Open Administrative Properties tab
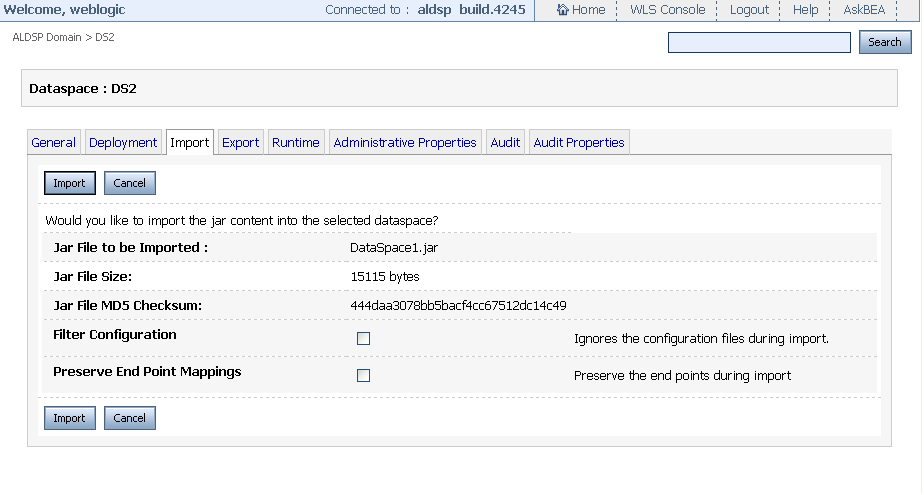 tap(405, 143)
